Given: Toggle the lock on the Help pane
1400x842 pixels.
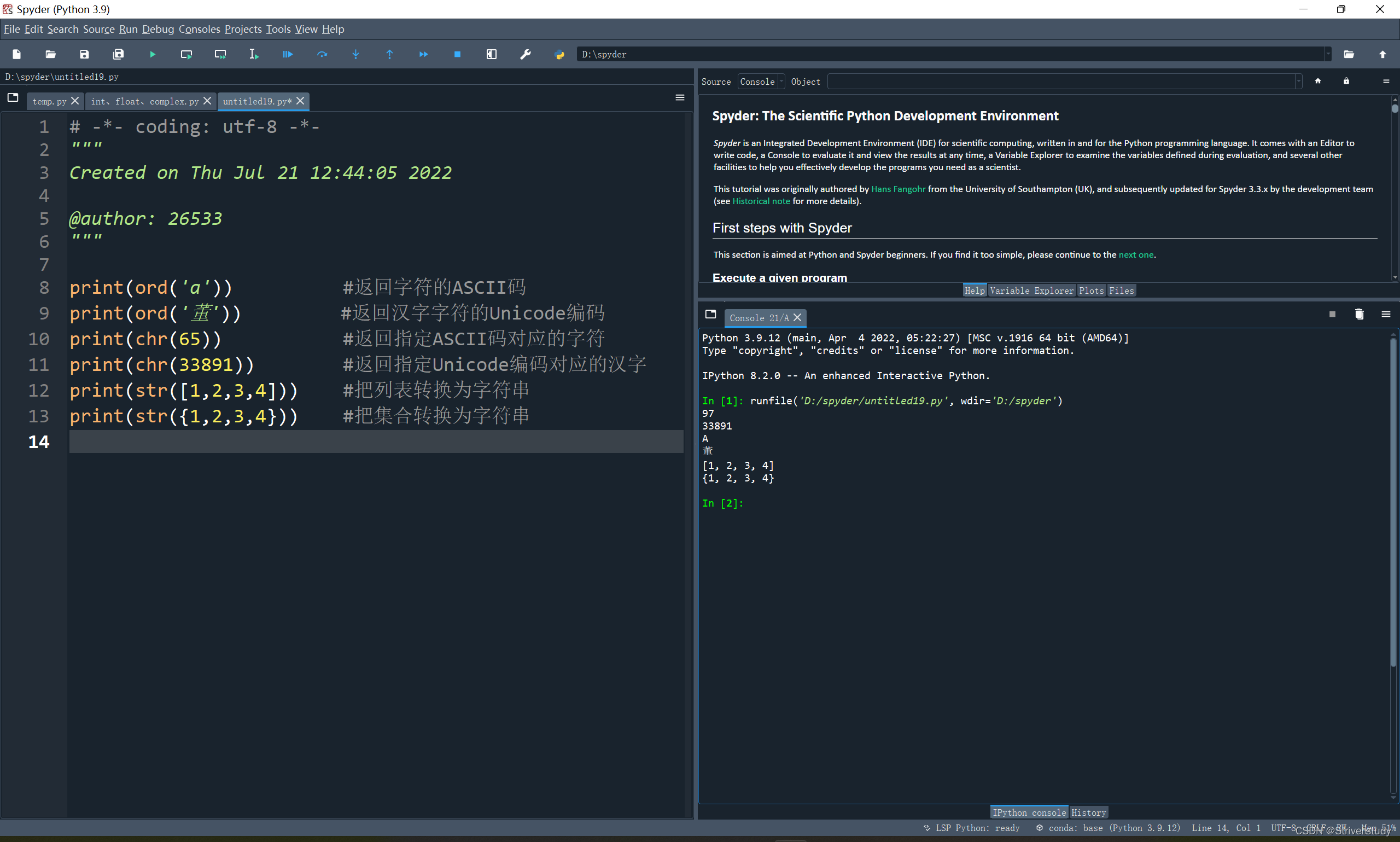Looking at the screenshot, I should (1346, 81).
